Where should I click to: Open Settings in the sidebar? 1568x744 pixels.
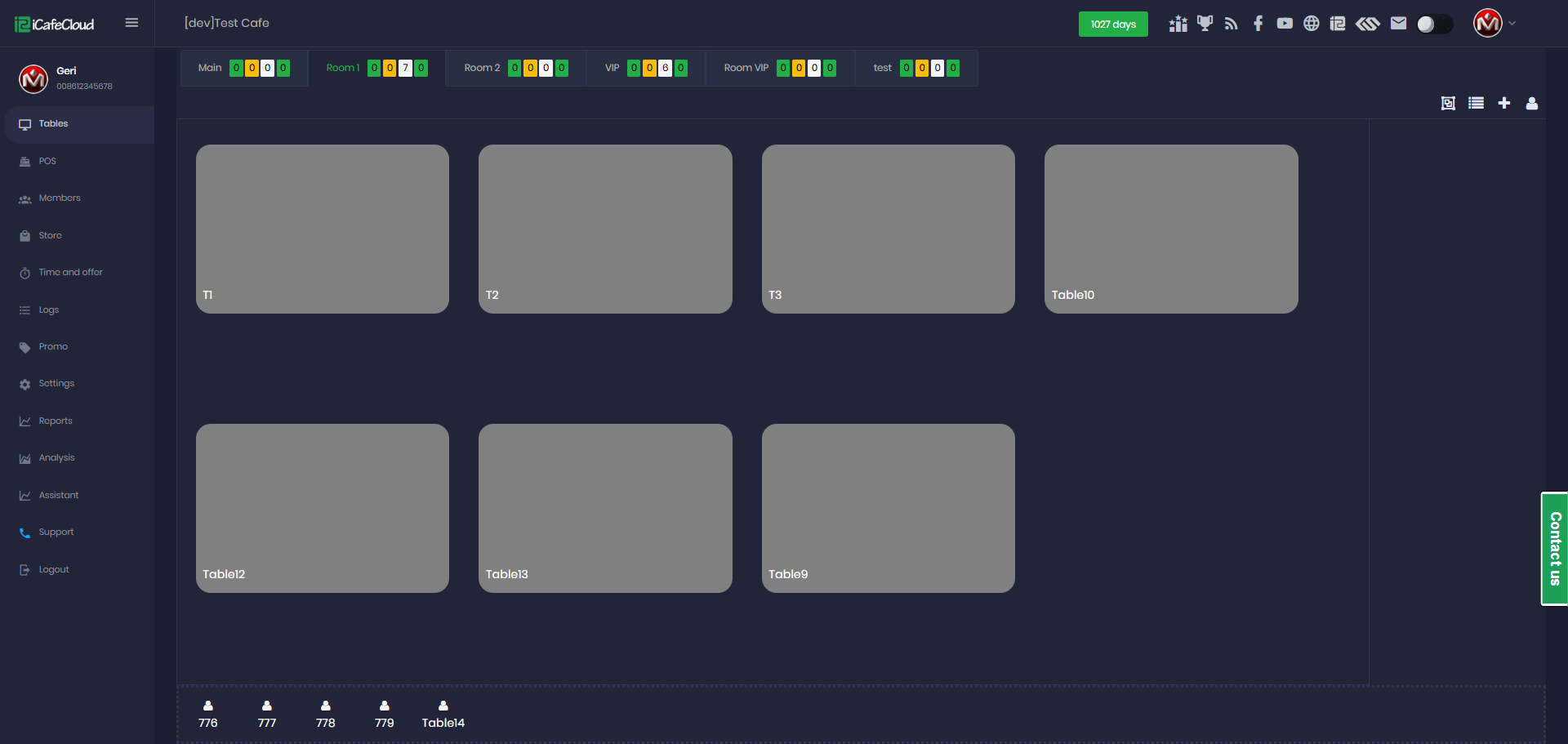[x=56, y=384]
